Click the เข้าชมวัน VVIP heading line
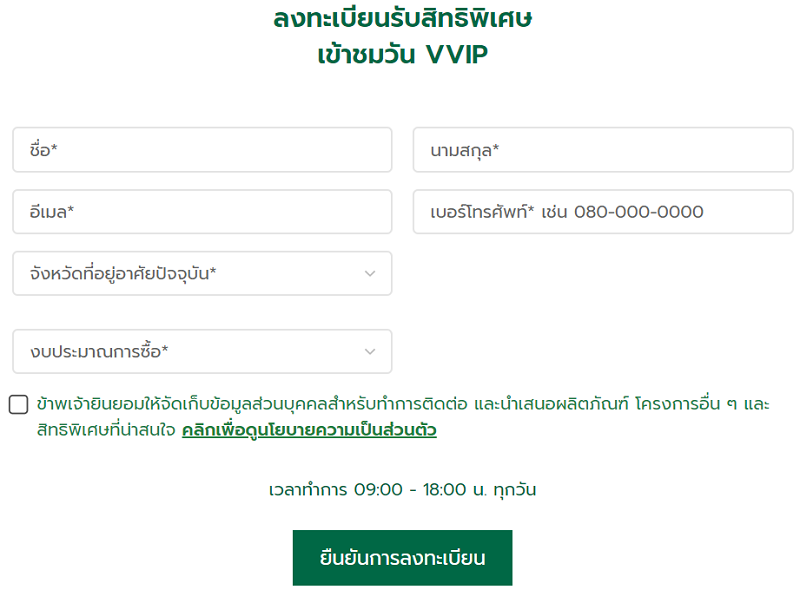 402,55
